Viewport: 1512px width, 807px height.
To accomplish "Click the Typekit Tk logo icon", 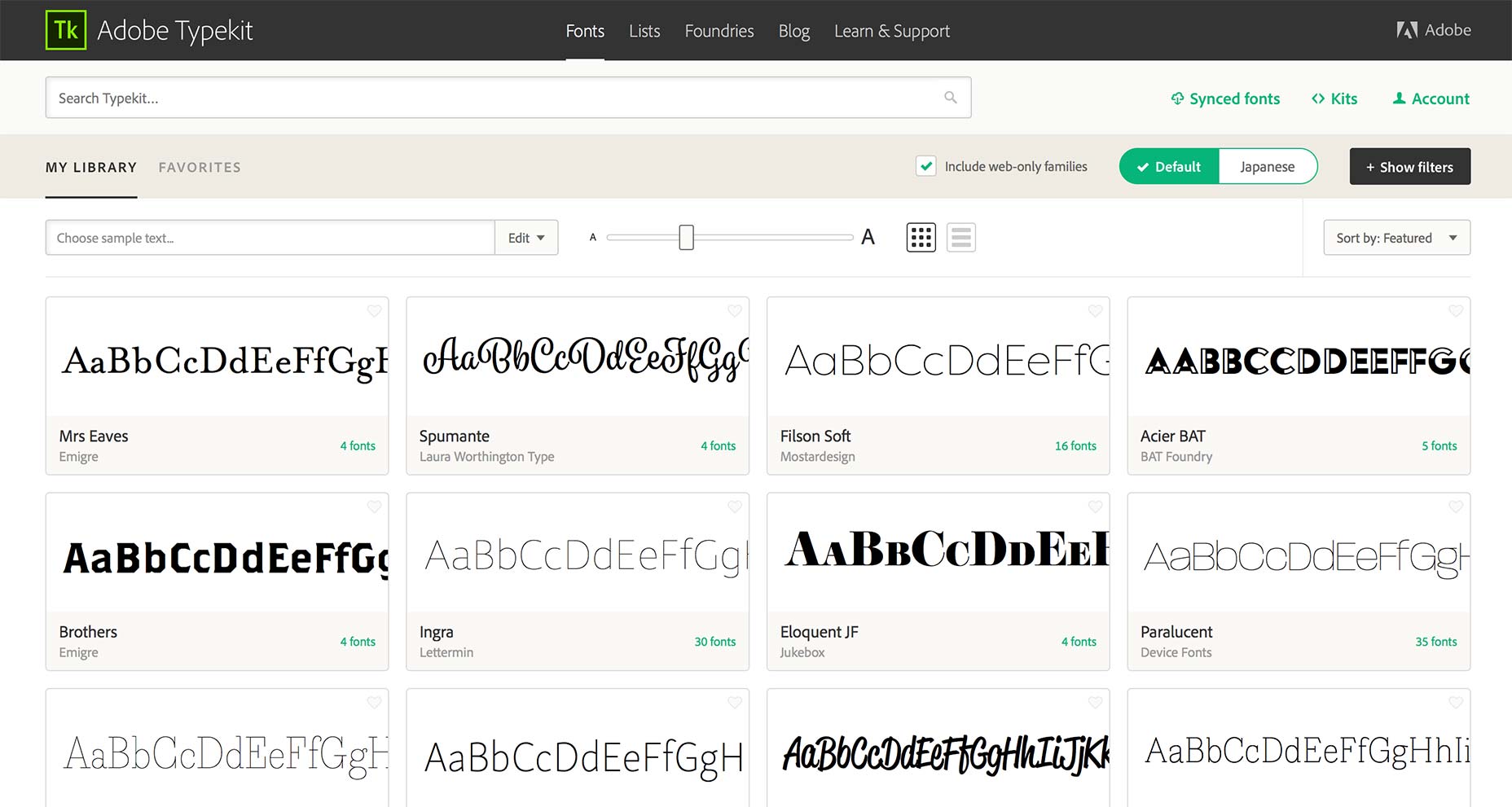I will 66,30.
